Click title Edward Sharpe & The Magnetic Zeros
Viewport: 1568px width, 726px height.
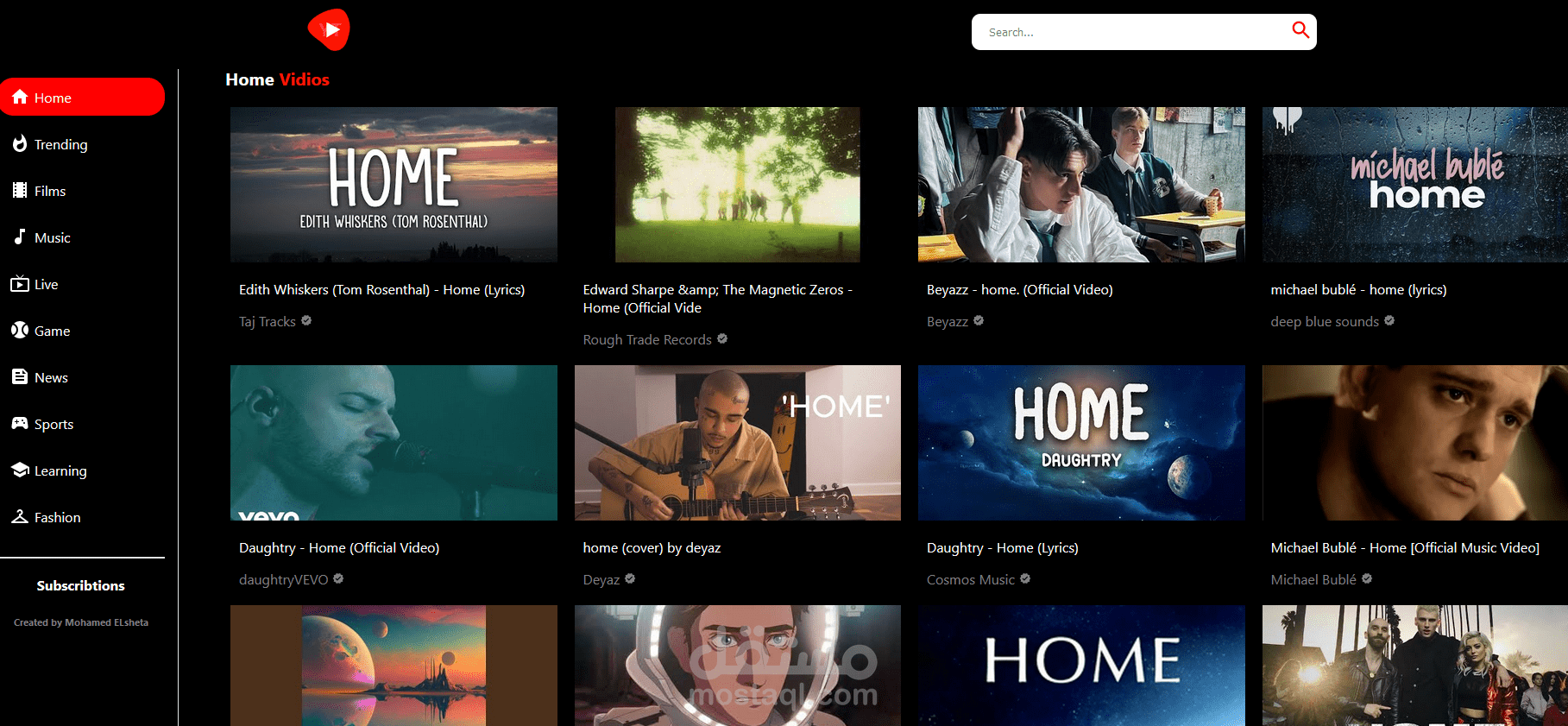tap(717, 299)
